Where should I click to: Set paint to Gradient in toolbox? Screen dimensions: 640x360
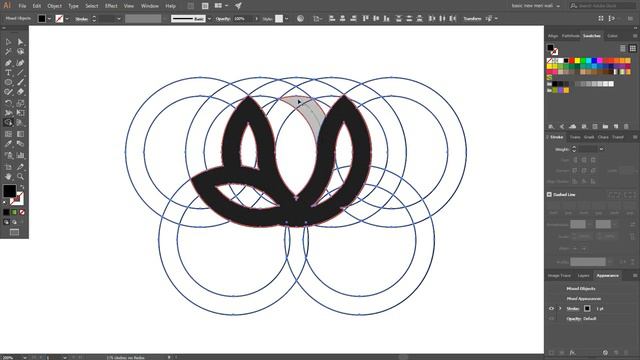(14, 212)
